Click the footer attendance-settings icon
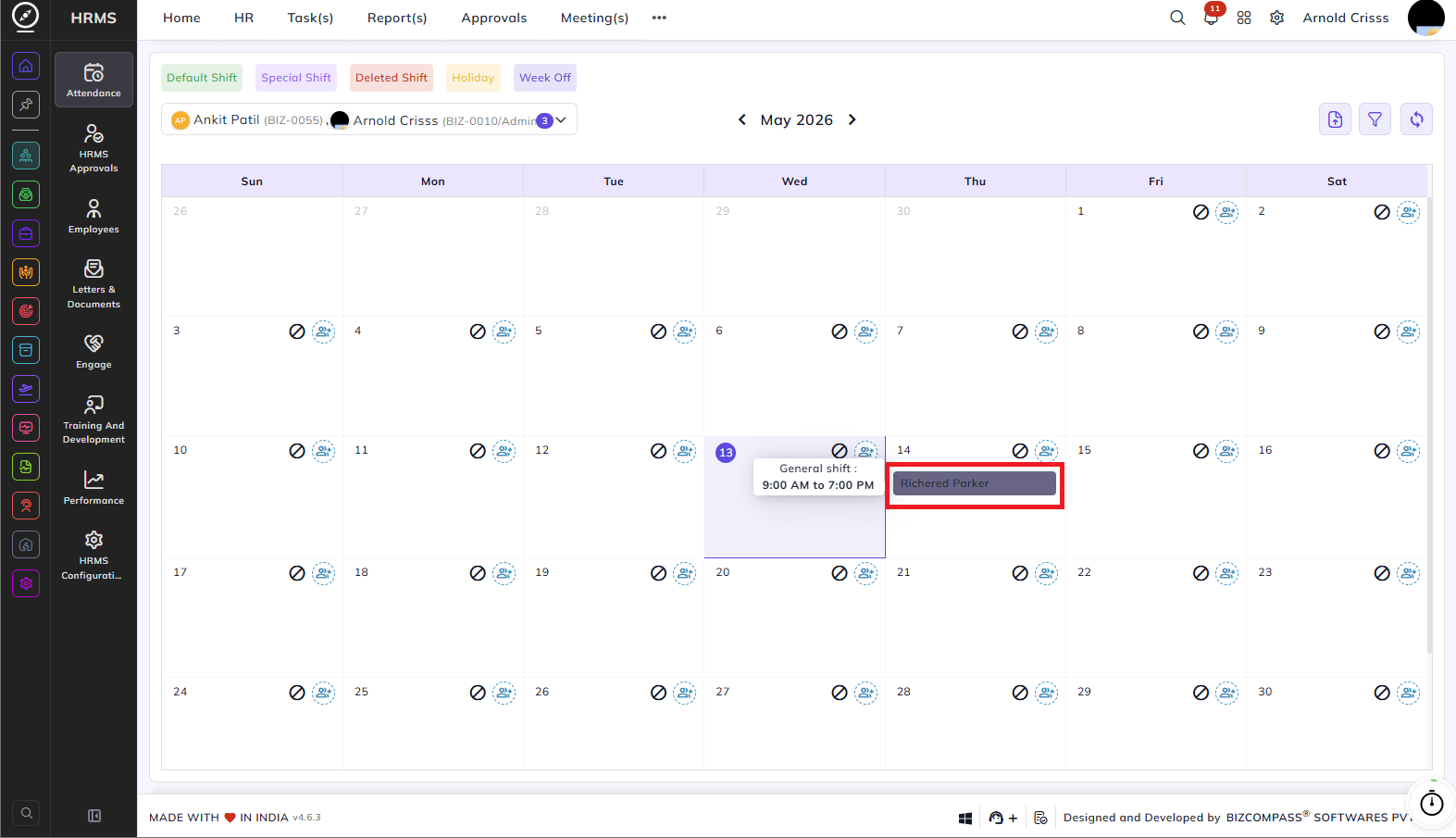Image resolution: width=1456 pixels, height=838 pixels. click(1040, 818)
